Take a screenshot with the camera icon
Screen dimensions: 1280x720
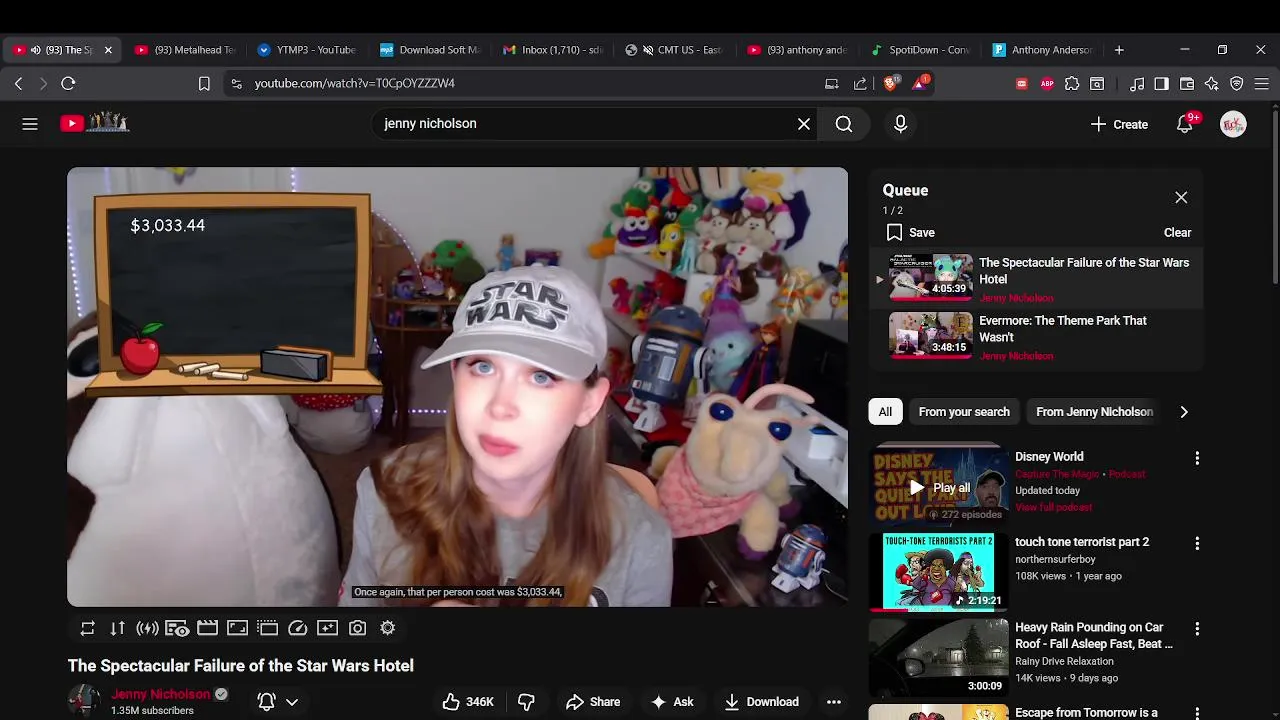(357, 628)
